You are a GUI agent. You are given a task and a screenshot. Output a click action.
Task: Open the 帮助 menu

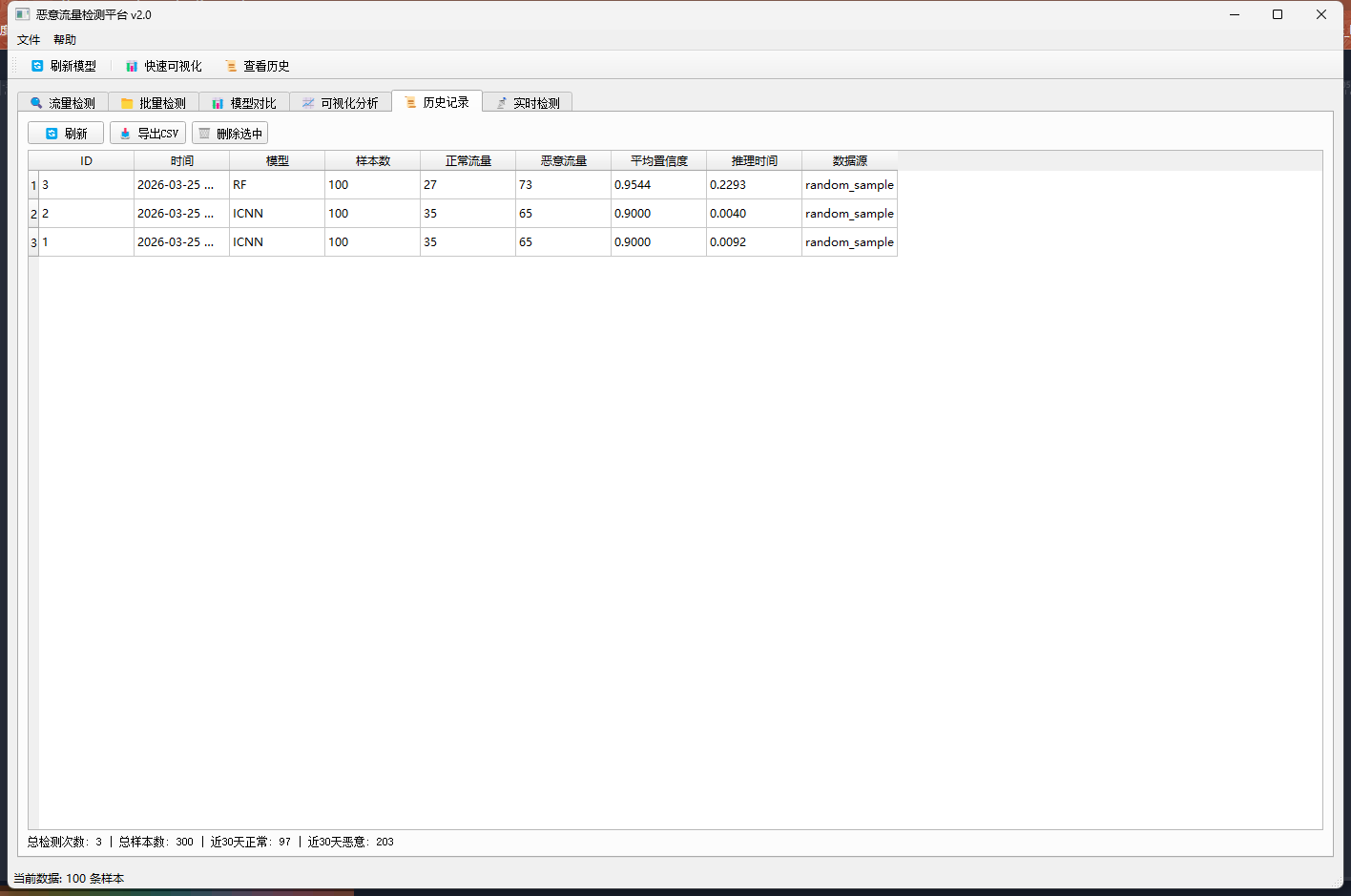coord(65,39)
